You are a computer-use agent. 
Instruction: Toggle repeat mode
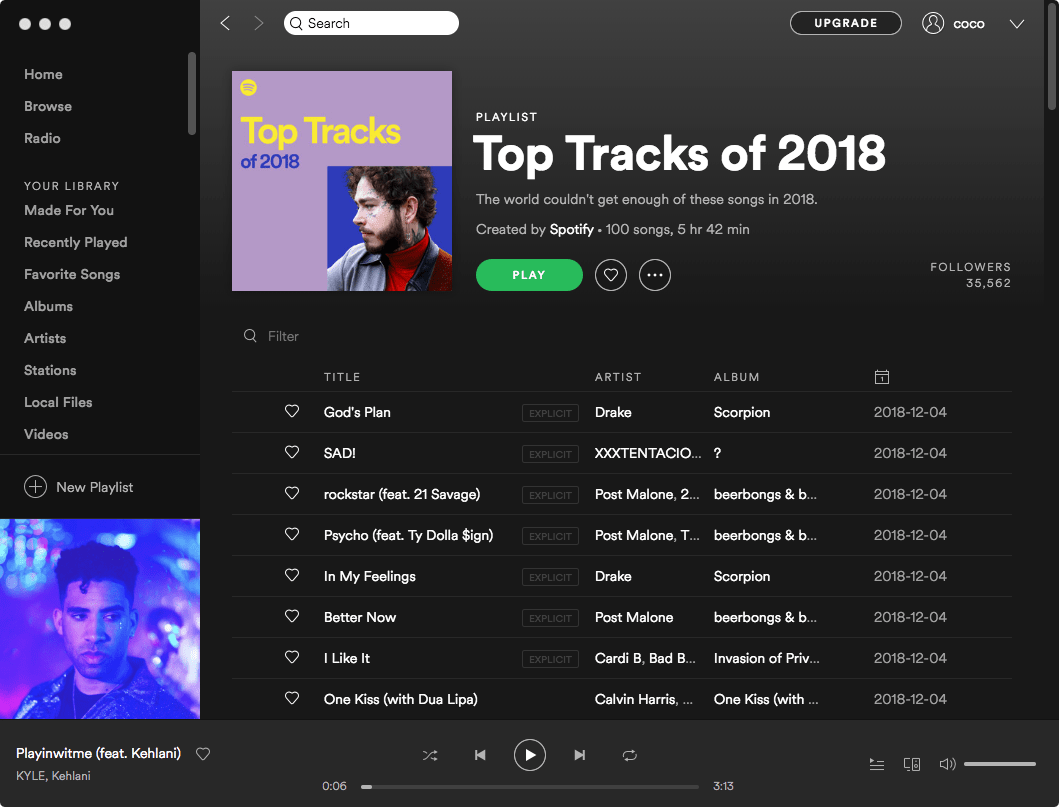[630, 755]
